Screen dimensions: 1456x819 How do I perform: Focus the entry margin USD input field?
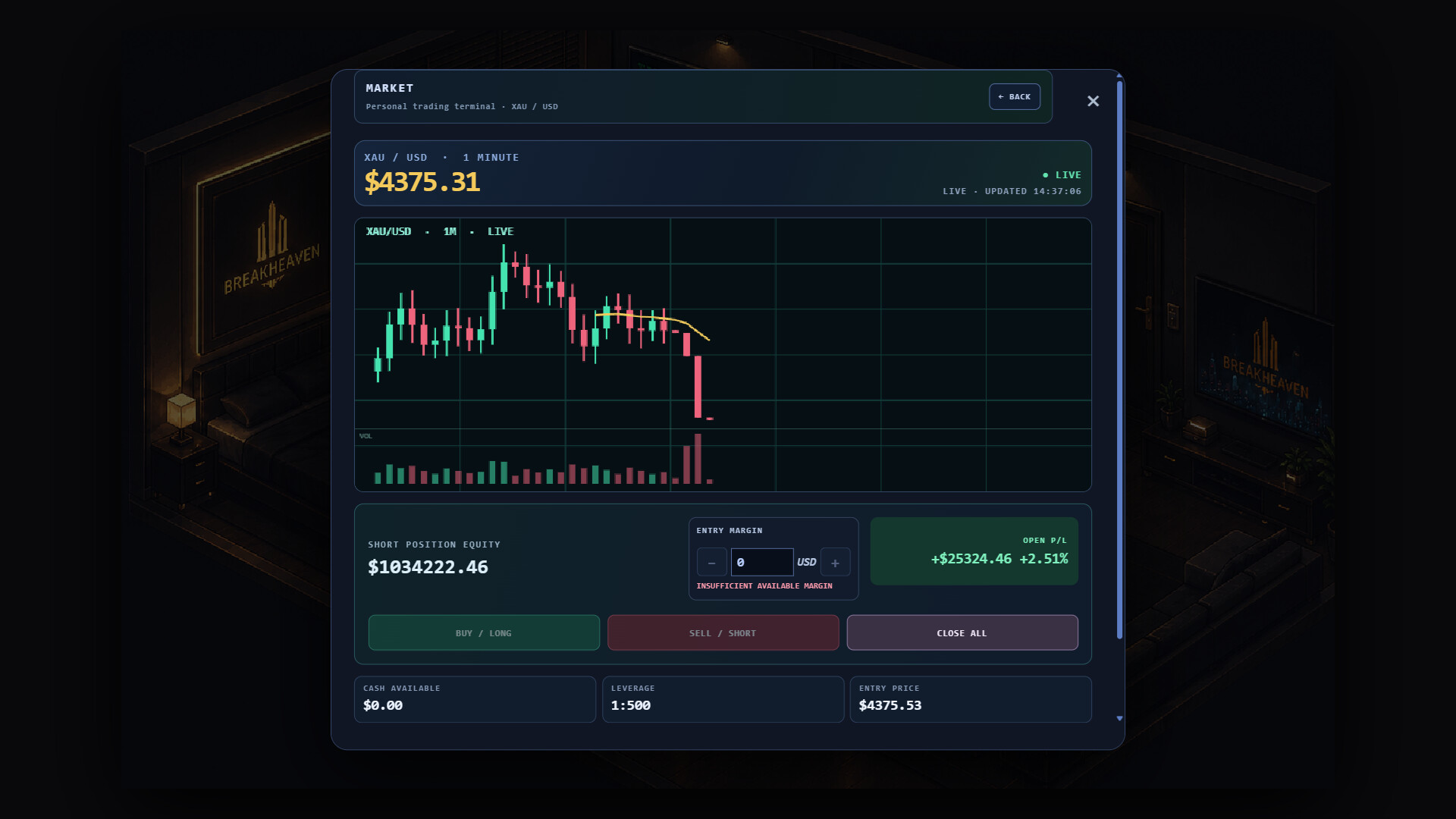pyautogui.click(x=762, y=563)
